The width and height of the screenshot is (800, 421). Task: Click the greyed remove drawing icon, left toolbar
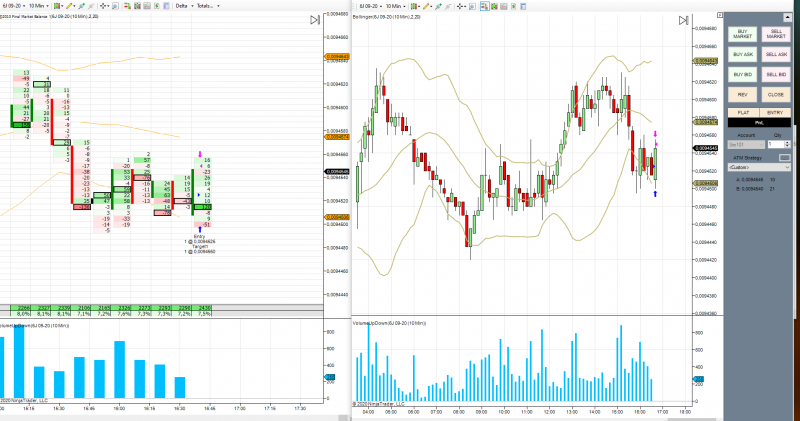pyautogui.click(x=91, y=6)
